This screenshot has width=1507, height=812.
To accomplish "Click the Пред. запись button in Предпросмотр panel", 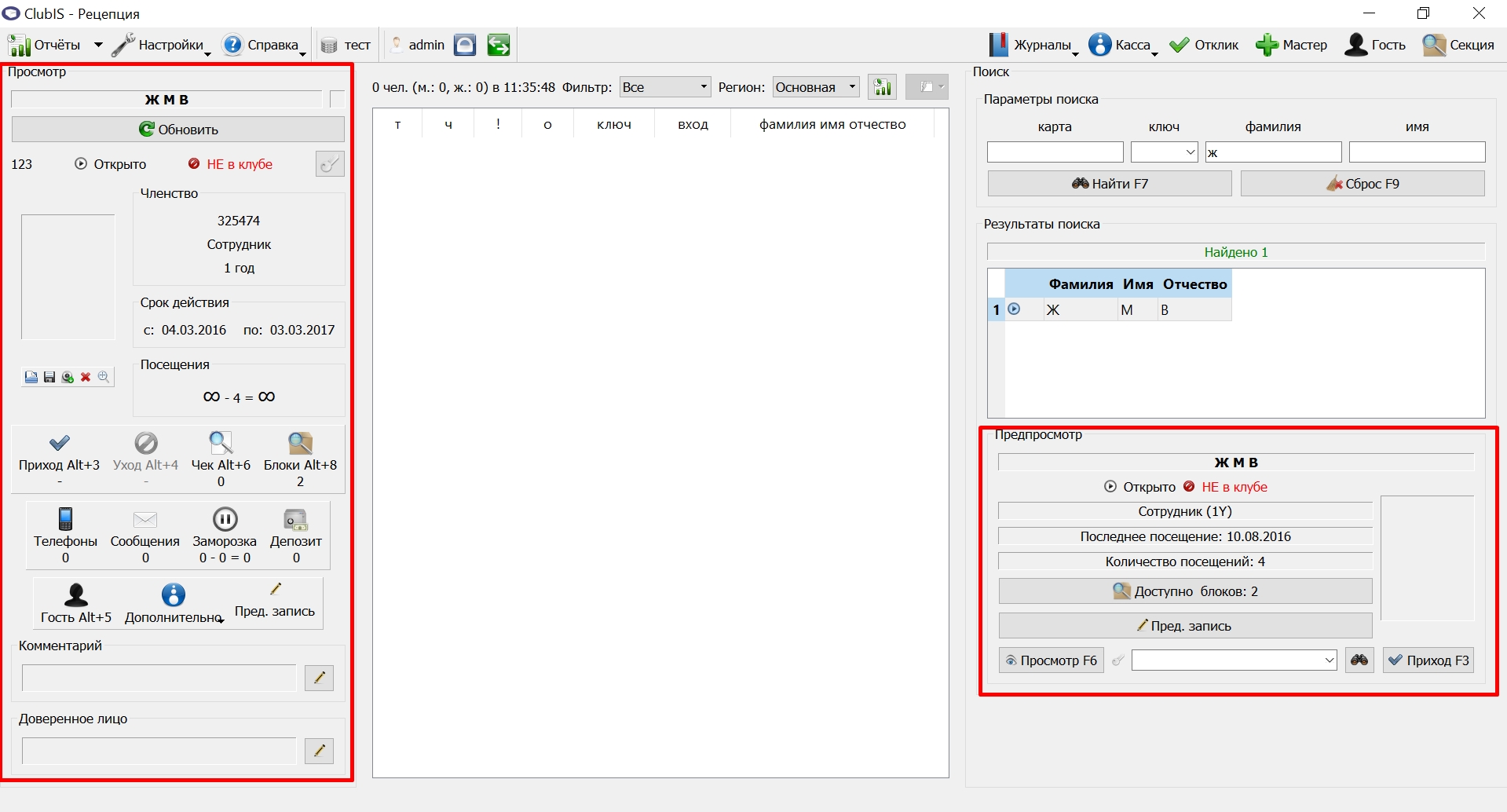I will pyautogui.click(x=1185, y=626).
